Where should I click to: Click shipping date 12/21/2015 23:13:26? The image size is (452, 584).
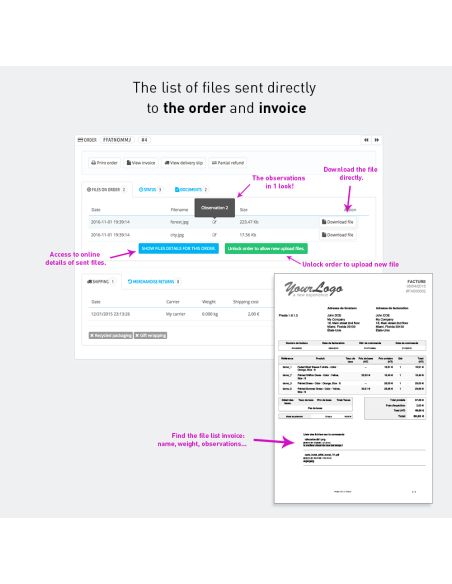111,314
